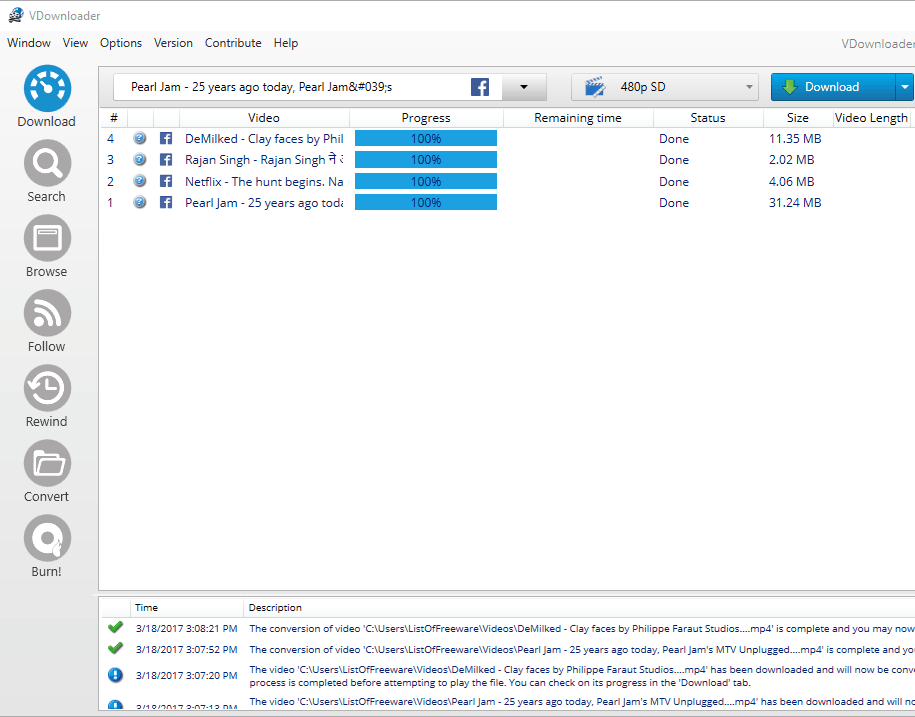Click the 3/18/2017 3:07:52 PM log timestamp
The image size is (915, 717).
coord(187,650)
